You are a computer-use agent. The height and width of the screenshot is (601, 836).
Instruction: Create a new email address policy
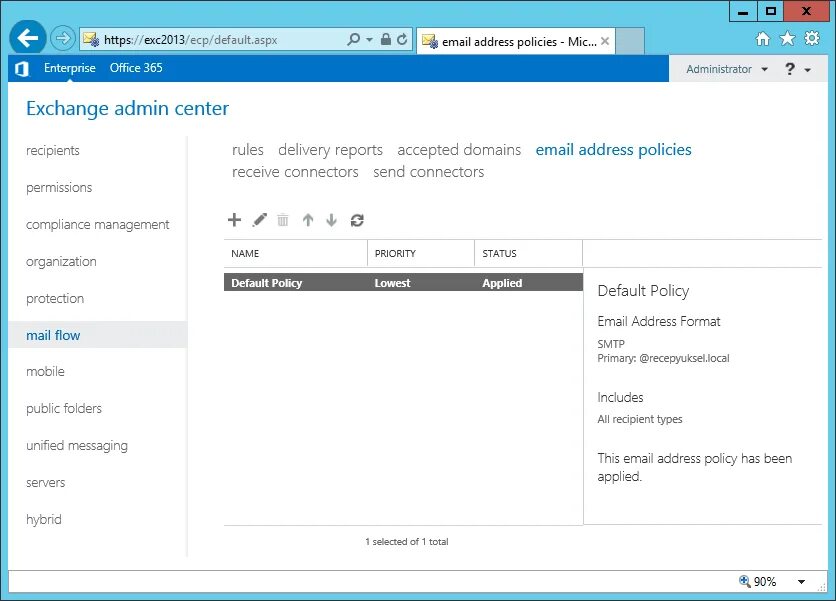[x=235, y=220]
